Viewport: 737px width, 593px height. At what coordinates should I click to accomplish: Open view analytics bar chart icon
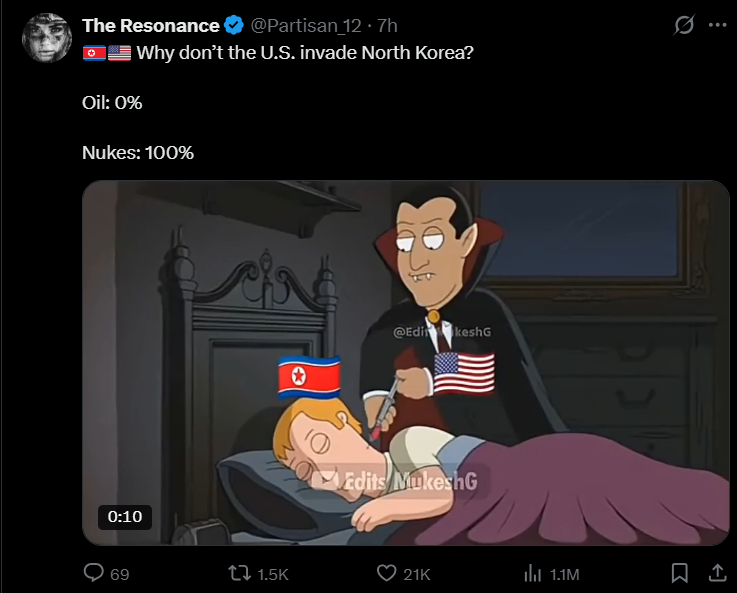pyautogui.click(x=533, y=574)
